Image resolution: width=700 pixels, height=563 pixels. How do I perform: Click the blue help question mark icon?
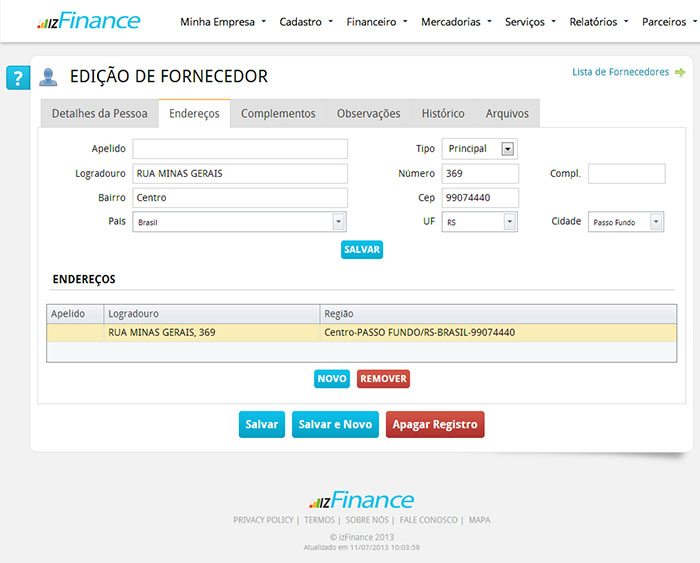(17, 78)
